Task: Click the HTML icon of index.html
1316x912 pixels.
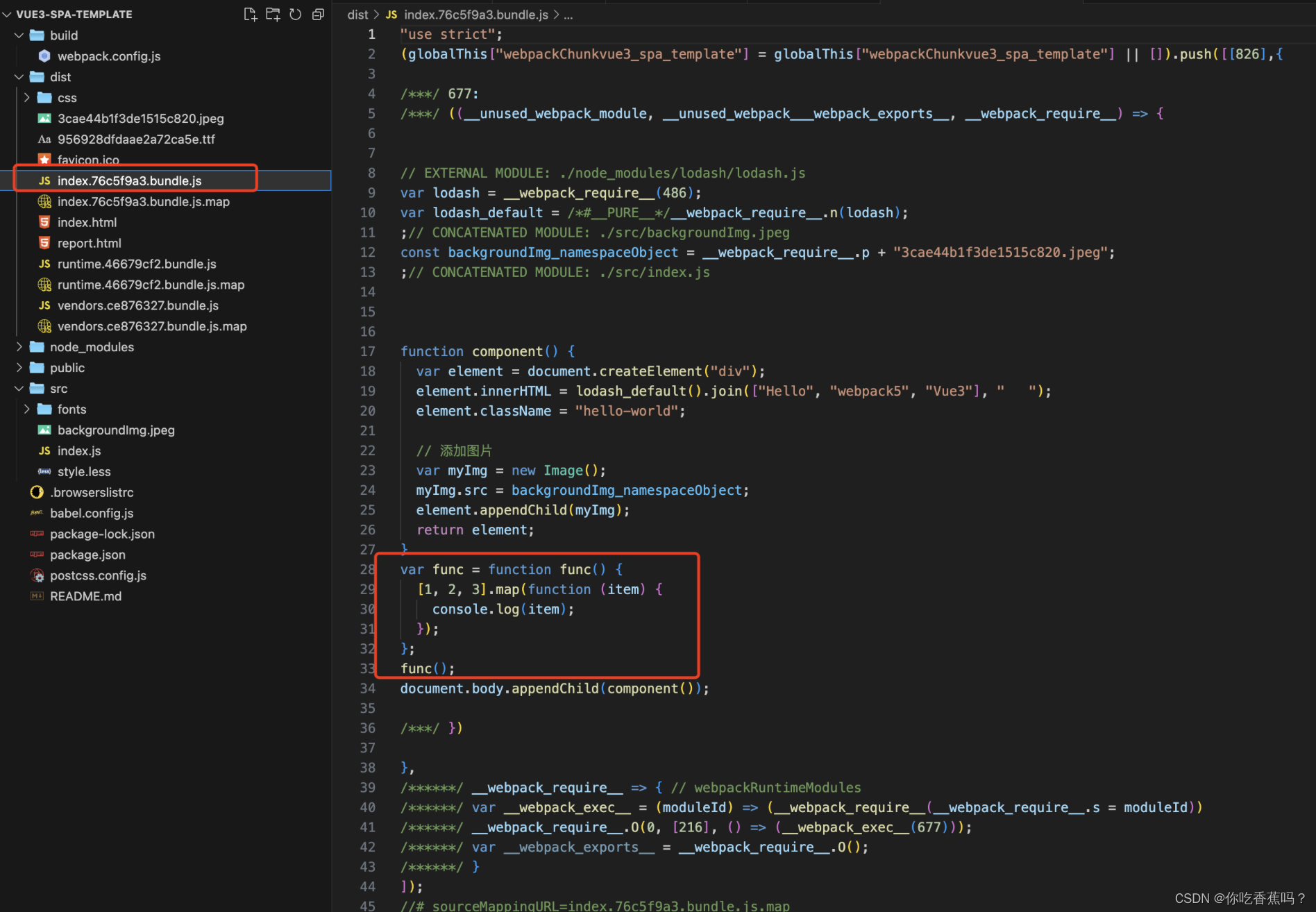Action: pyautogui.click(x=44, y=223)
